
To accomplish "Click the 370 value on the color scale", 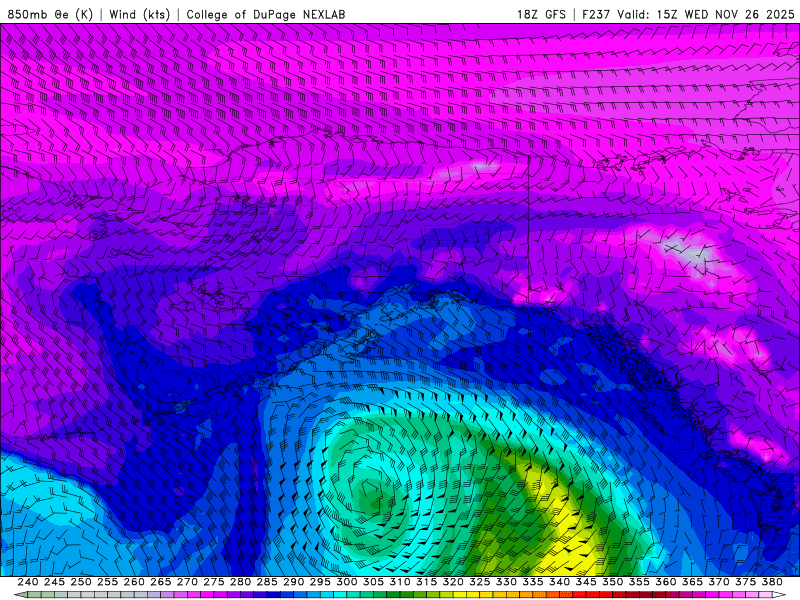I will 719,582.
